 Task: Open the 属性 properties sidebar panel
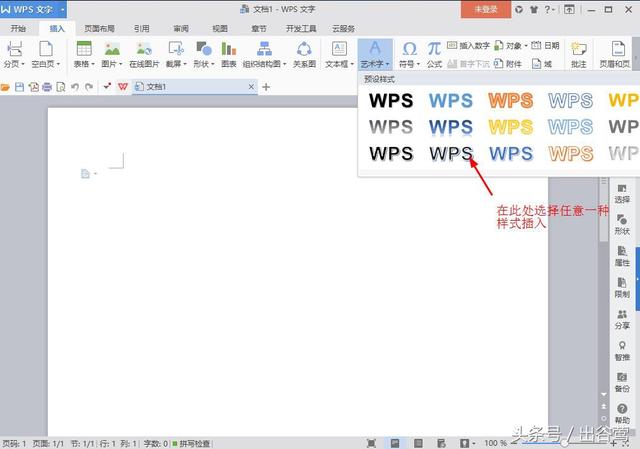(622, 256)
